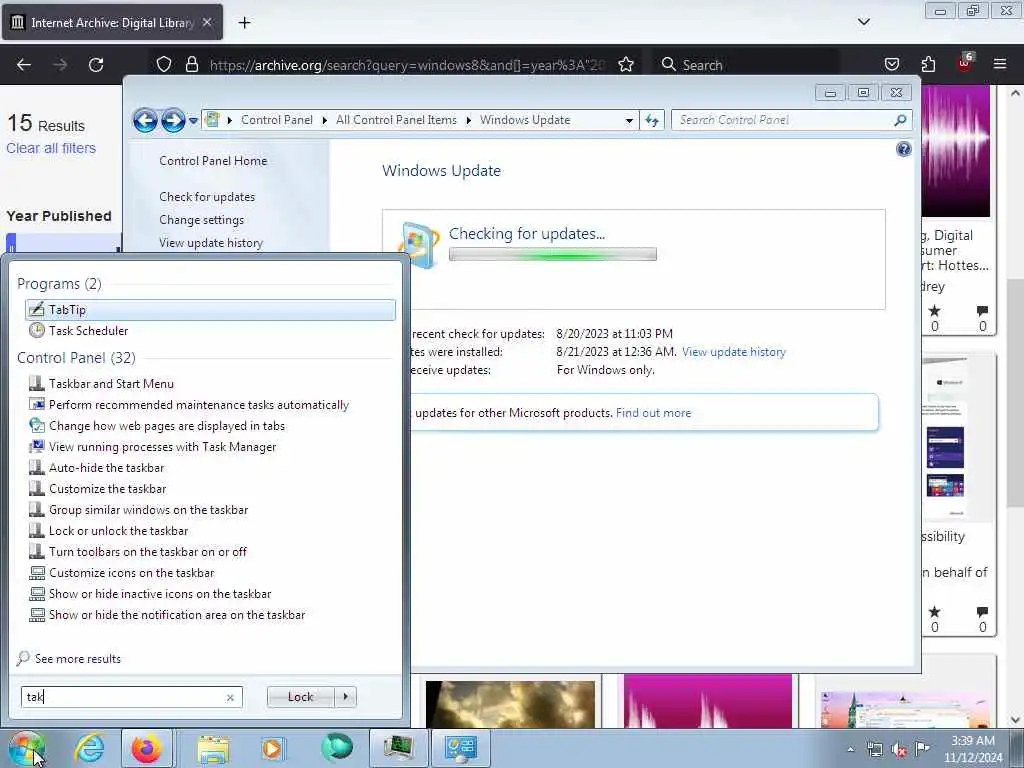
Task: Click Check for updates link
Action: pyautogui.click(x=207, y=197)
